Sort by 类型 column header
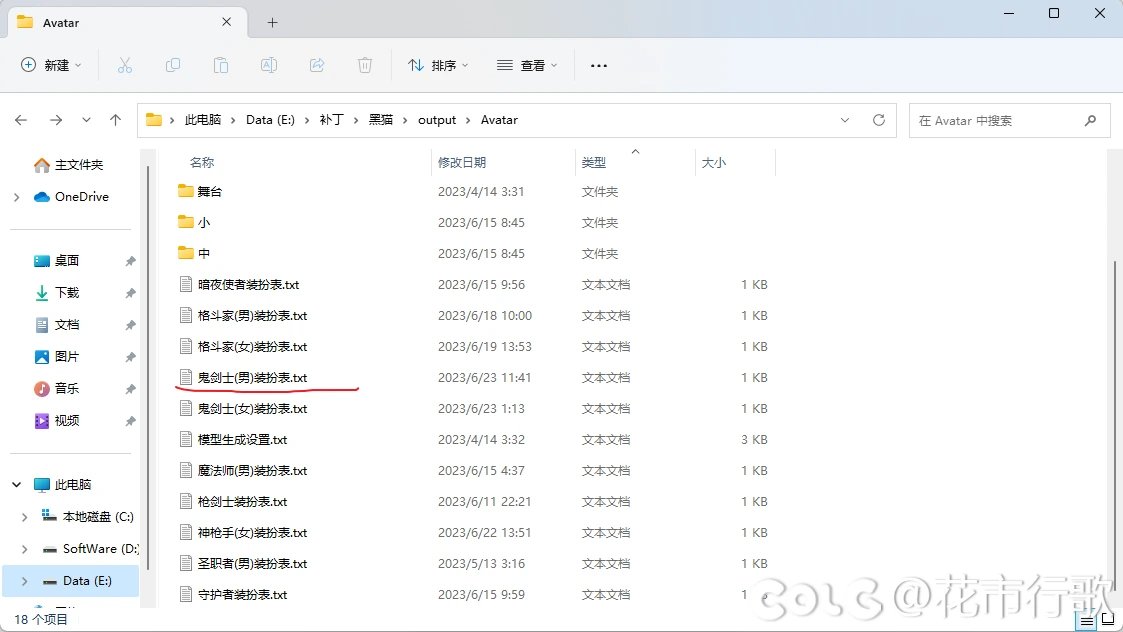 (x=594, y=163)
